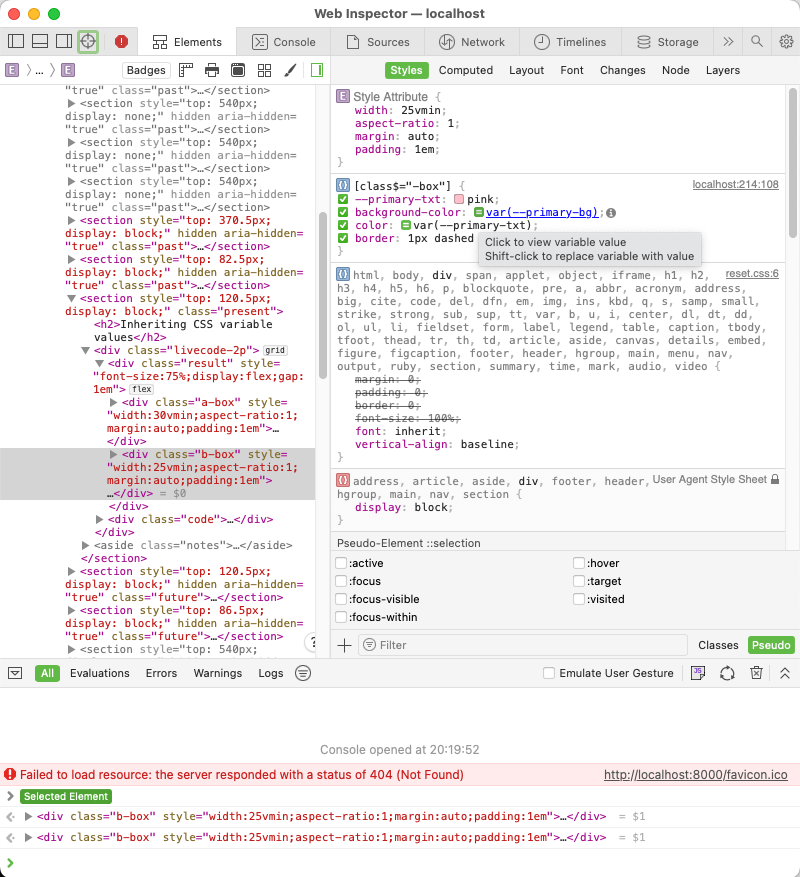
Task: Open the Network tab
Action: (x=472, y=42)
